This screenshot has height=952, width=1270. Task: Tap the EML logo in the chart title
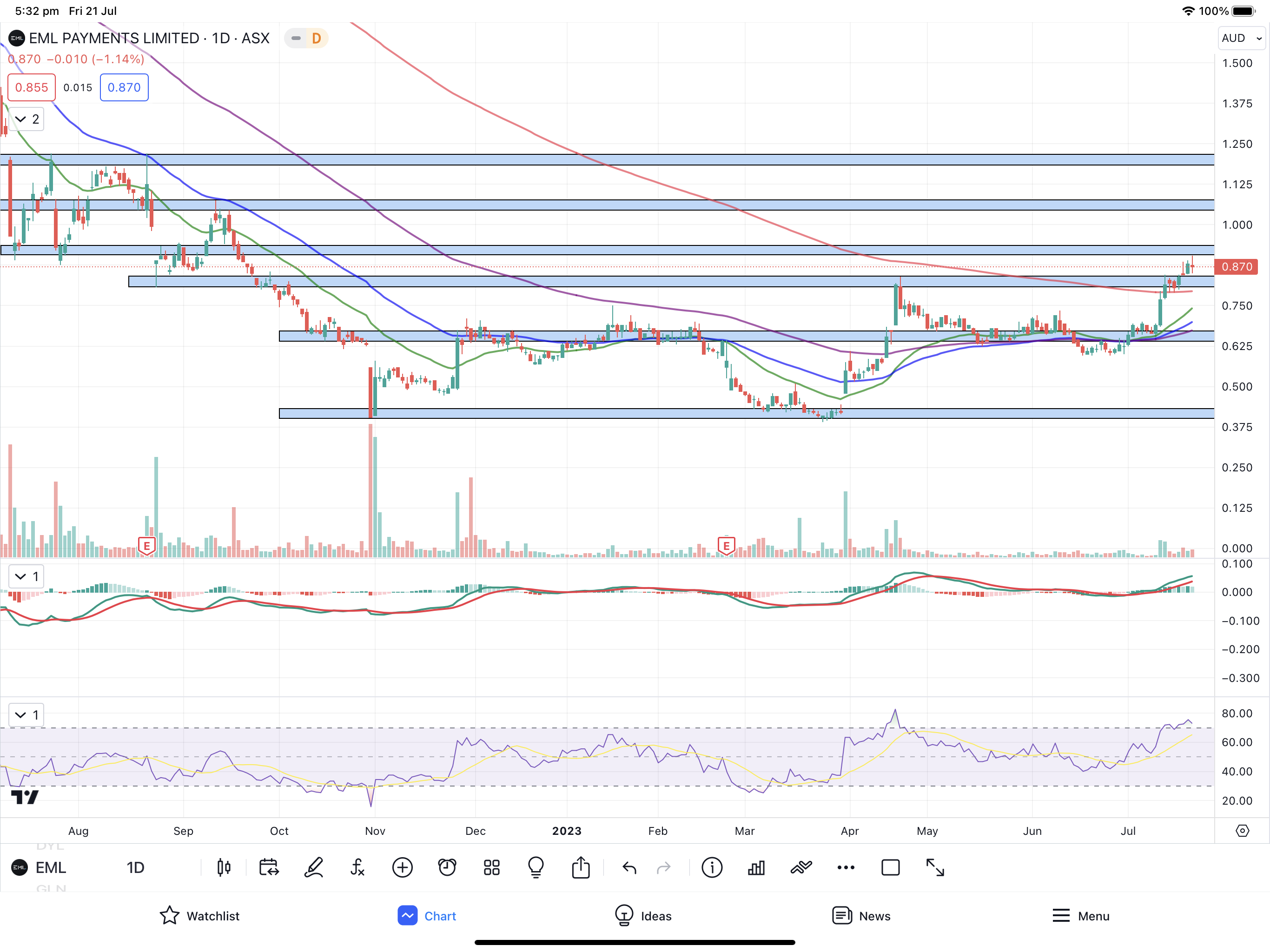[16, 39]
